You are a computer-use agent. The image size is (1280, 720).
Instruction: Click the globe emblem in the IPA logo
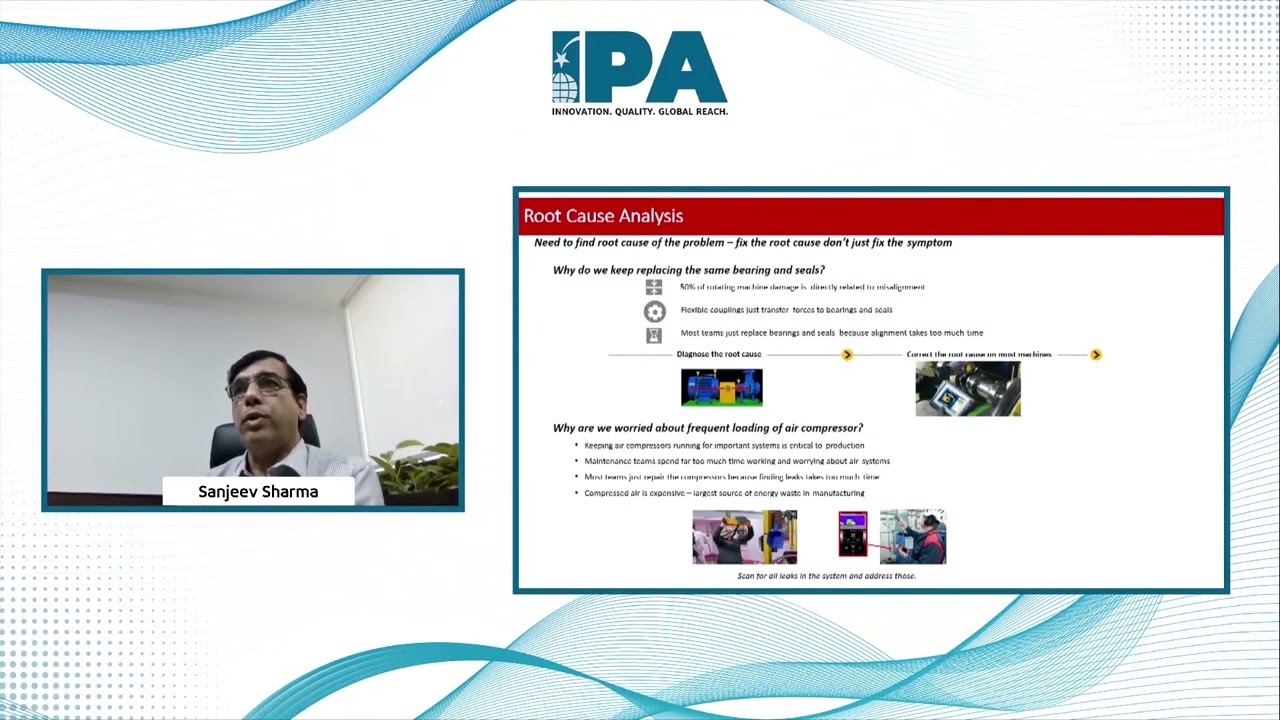point(565,83)
